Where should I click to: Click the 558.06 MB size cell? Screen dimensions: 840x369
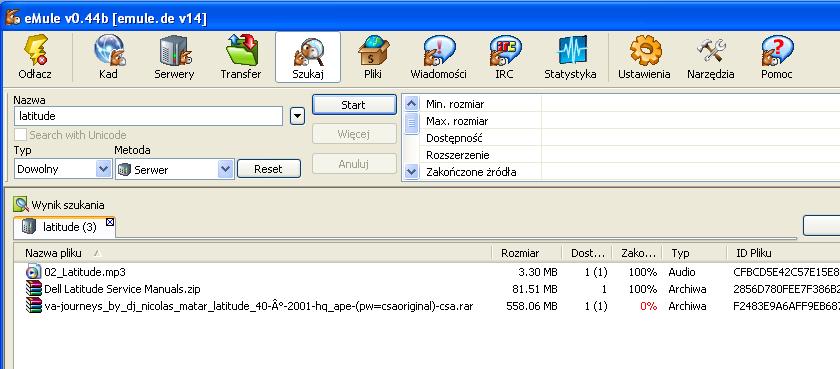click(x=531, y=306)
